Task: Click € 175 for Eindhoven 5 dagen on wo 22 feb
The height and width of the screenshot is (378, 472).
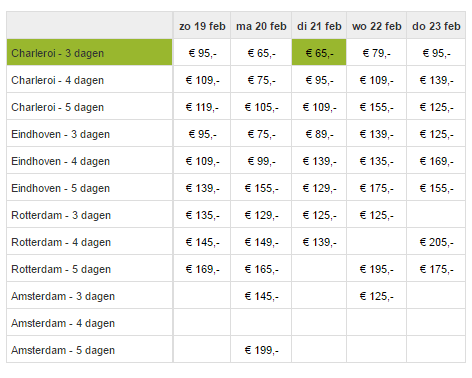Action: tap(376, 188)
